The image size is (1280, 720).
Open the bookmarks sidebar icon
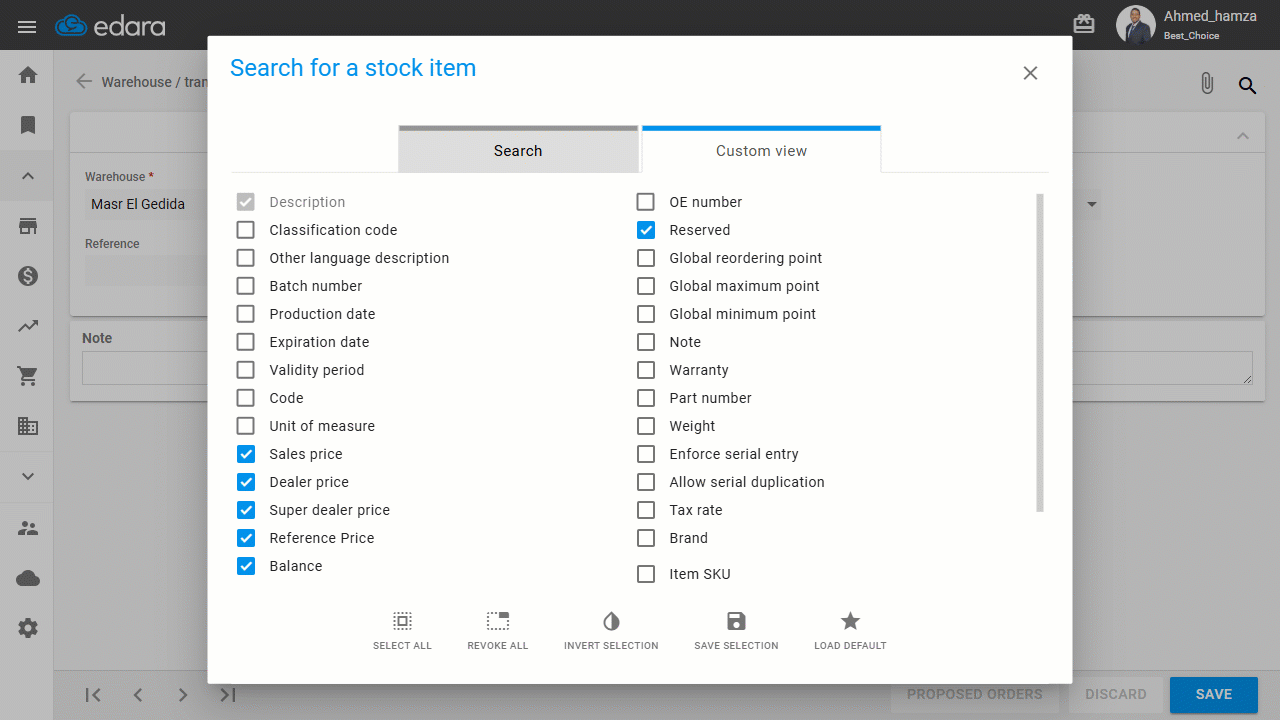tap(28, 125)
